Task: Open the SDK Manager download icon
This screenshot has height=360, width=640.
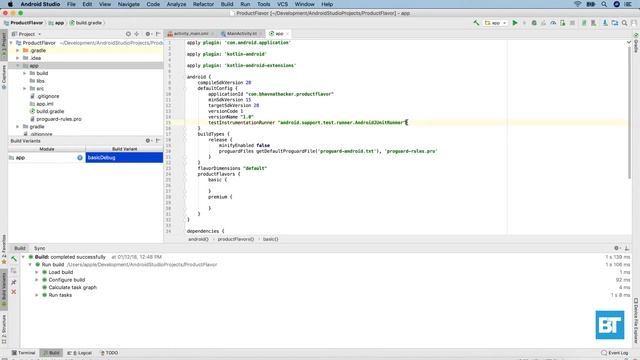Action: (605, 23)
